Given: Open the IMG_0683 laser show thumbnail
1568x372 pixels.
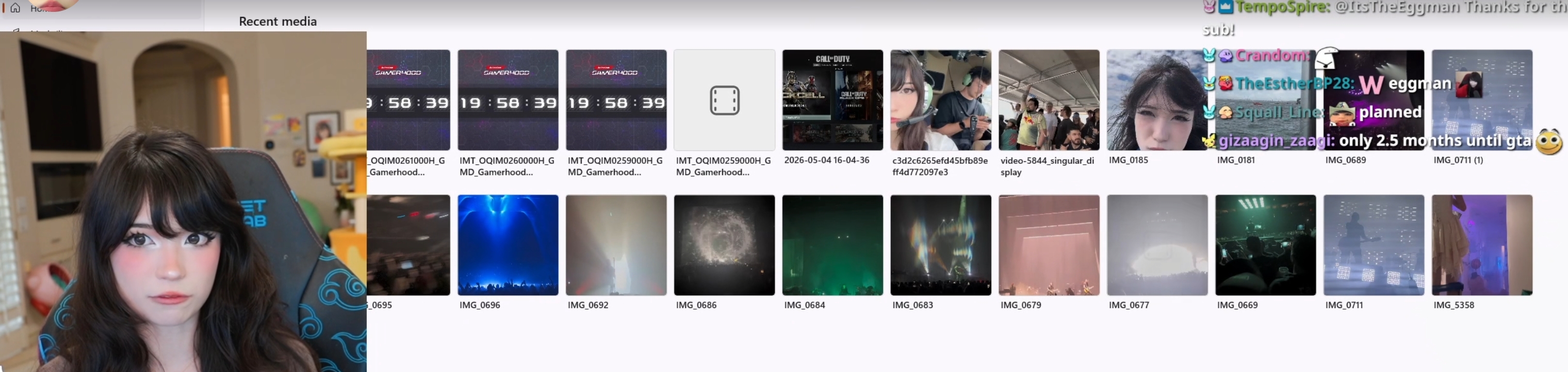Looking at the screenshot, I should coord(941,245).
